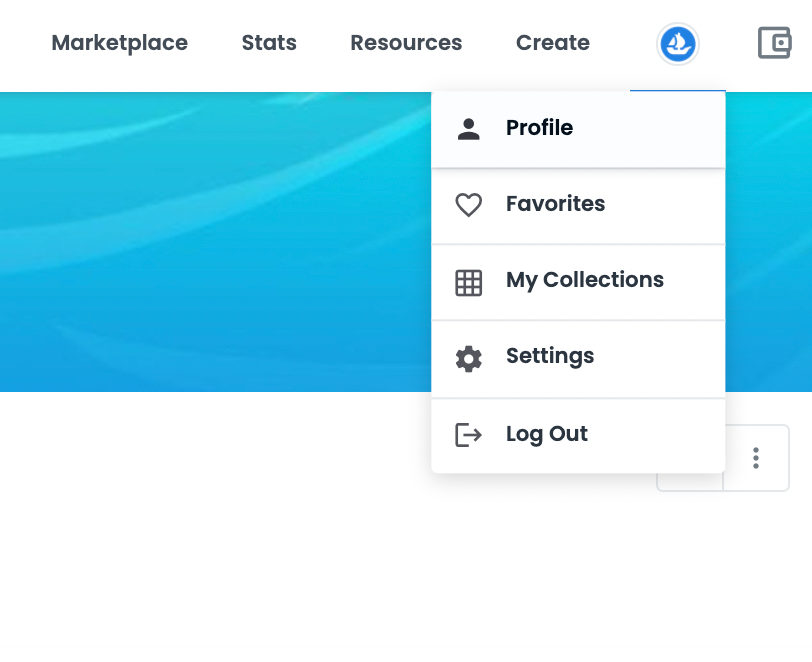Open Marketplace in the navigation bar
This screenshot has width=812, height=662.
click(x=120, y=43)
